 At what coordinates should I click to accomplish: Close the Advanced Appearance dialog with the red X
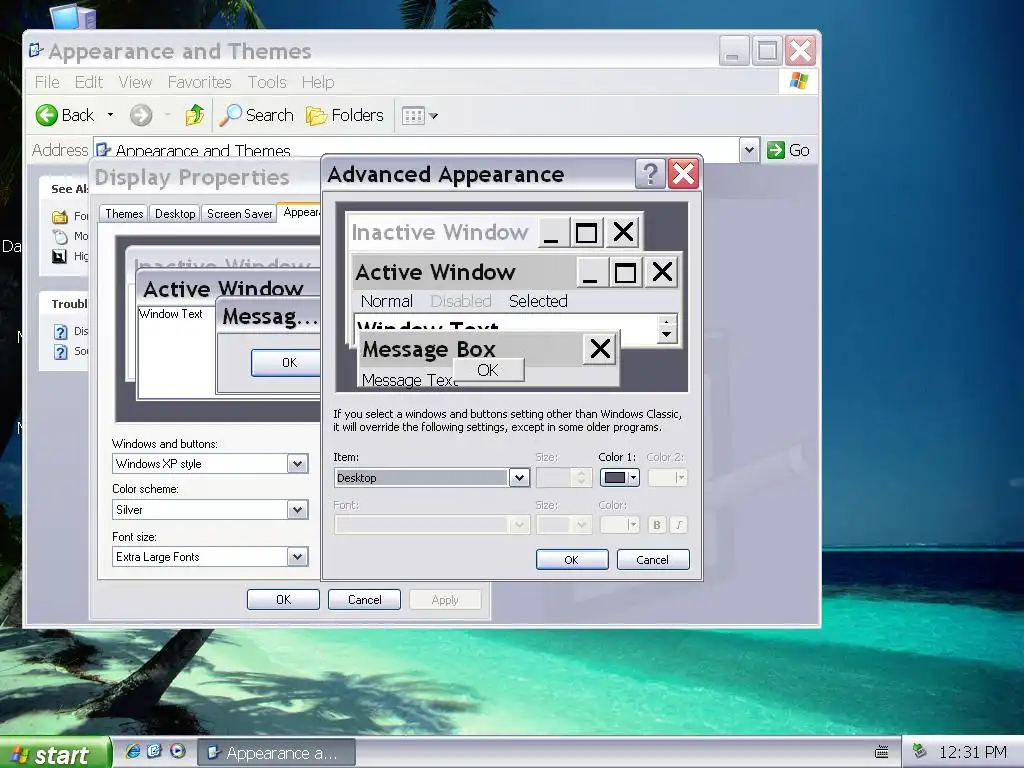tap(684, 174)
